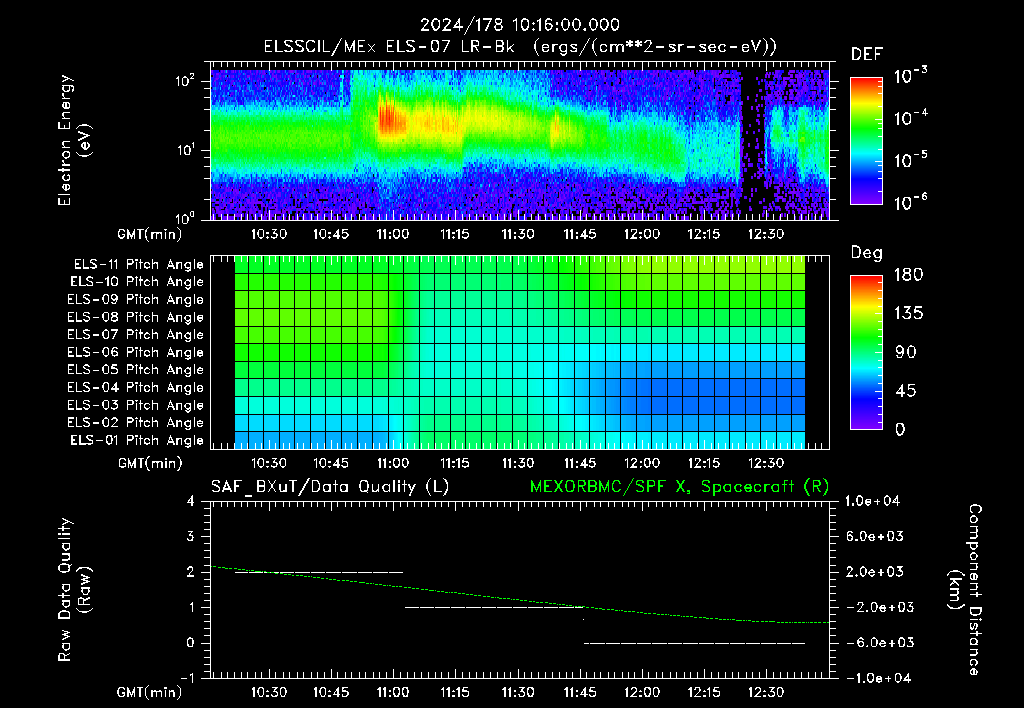Viewport: 1024px width, 708px height.
Task: Click the timestamp title 2024/178 10:16:00.000
Action: (x=519, y=25)
